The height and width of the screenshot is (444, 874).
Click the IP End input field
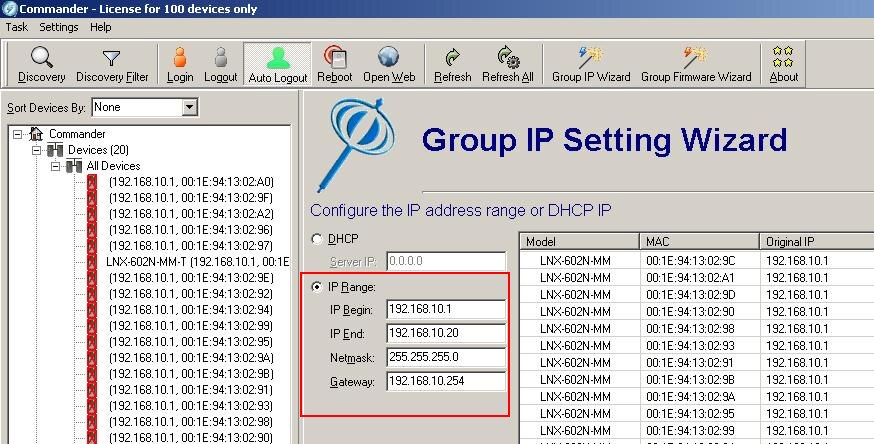click(446, 333)
